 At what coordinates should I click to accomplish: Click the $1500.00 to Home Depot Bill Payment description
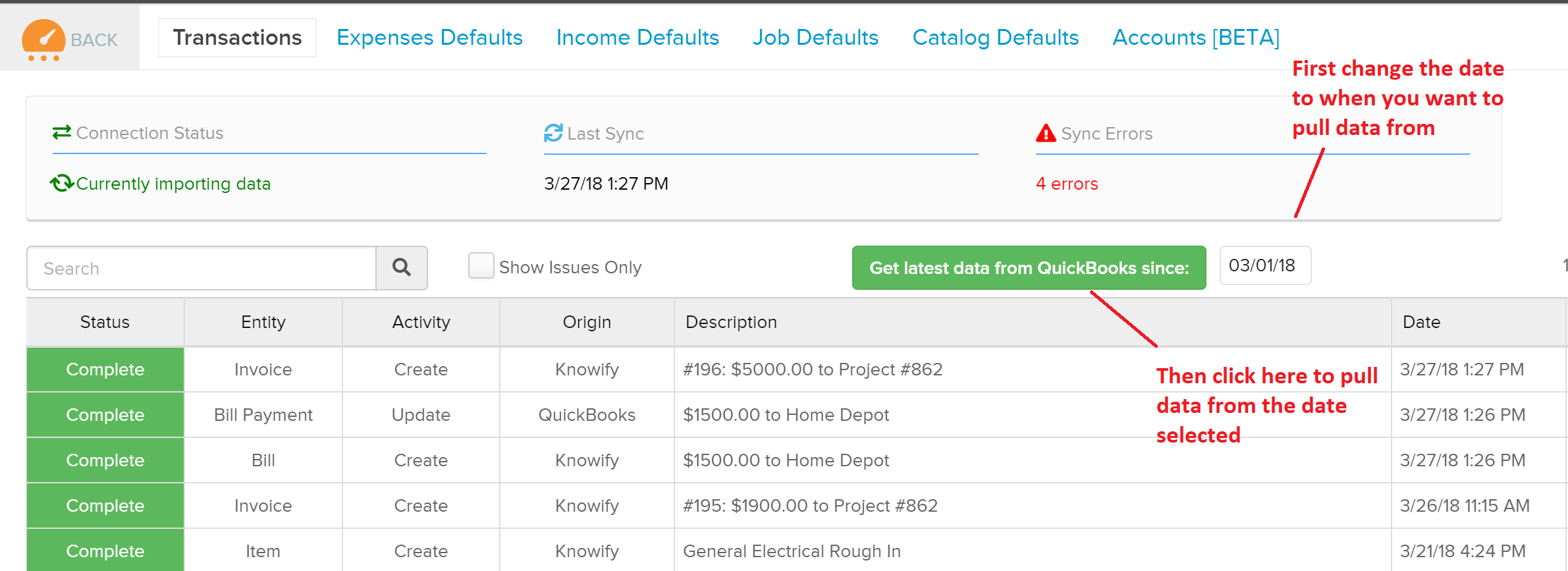[x=786, y=415]
